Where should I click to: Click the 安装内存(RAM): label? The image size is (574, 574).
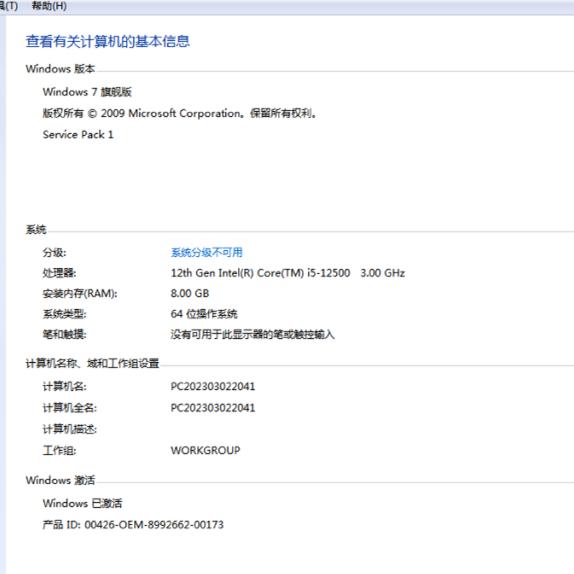pyautogui.click(x=80, y=293)
